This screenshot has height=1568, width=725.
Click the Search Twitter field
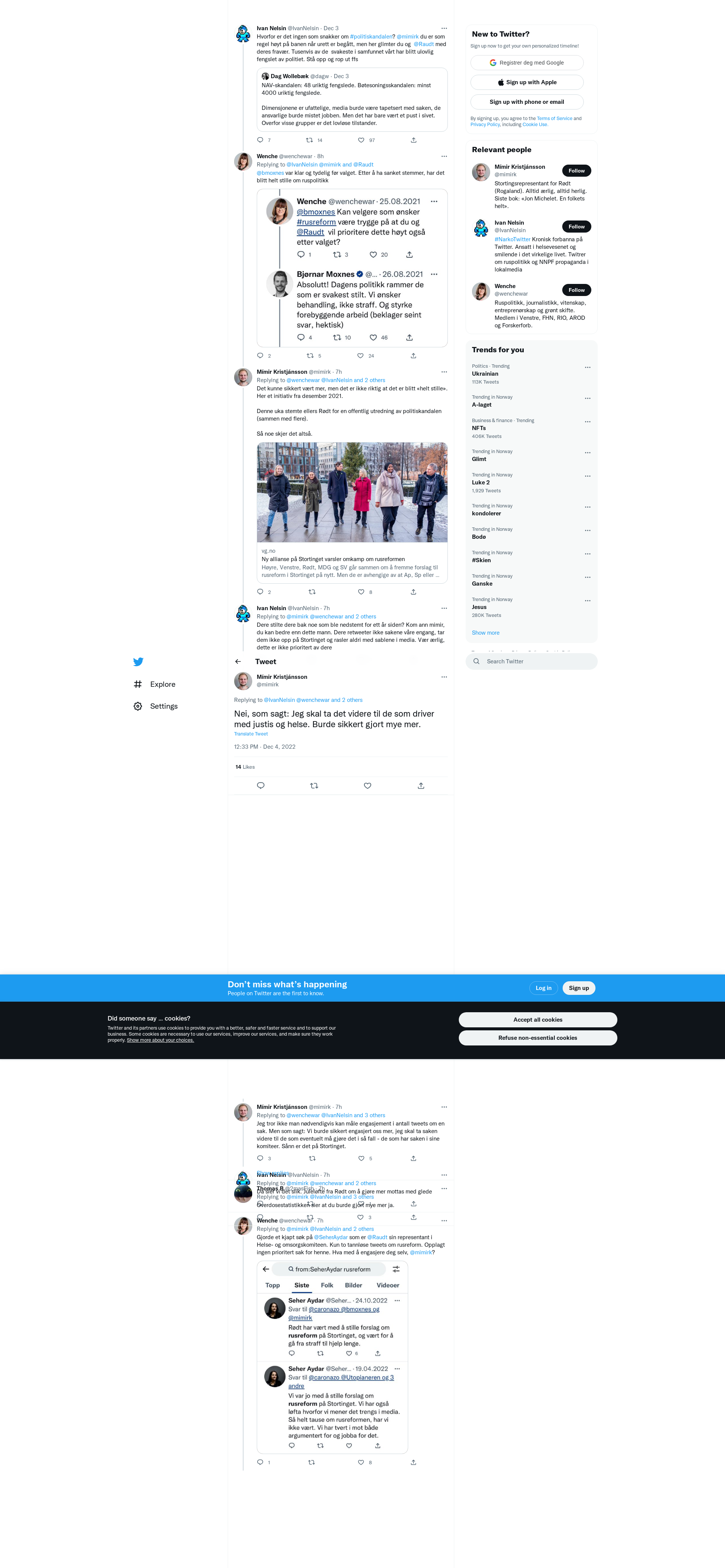coord(531,661)
